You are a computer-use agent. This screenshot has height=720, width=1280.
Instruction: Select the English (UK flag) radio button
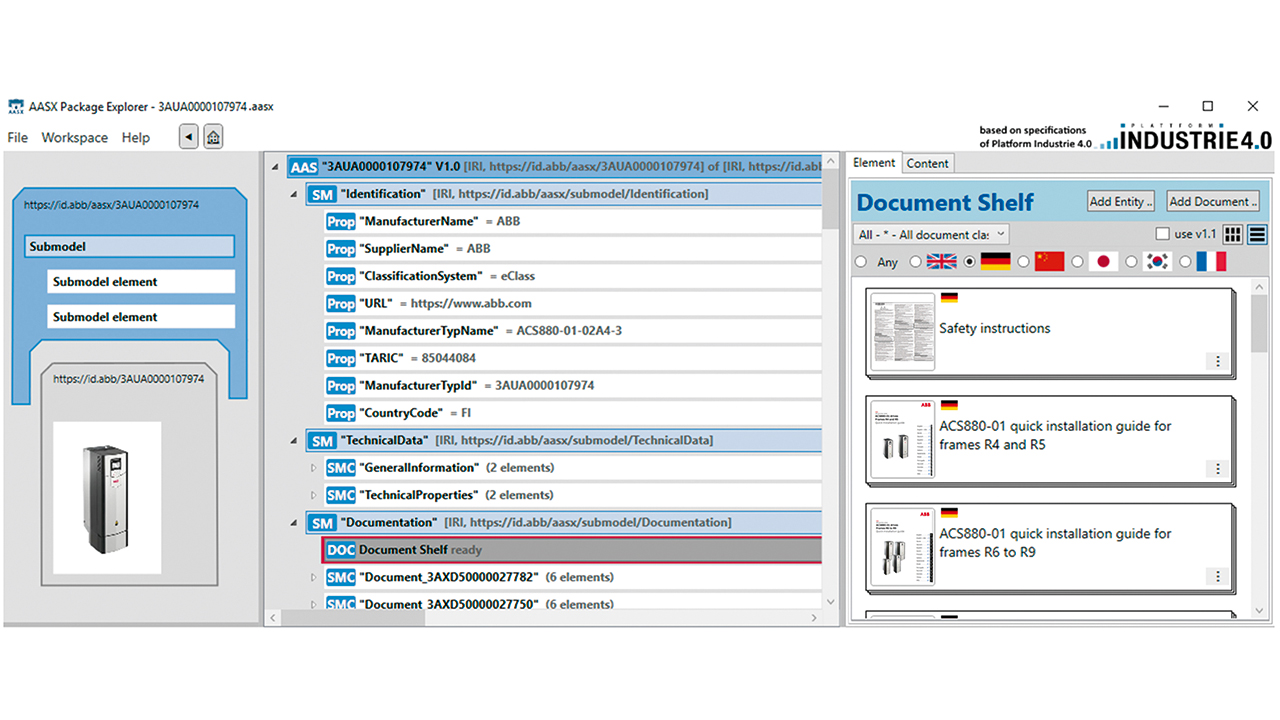915,262
